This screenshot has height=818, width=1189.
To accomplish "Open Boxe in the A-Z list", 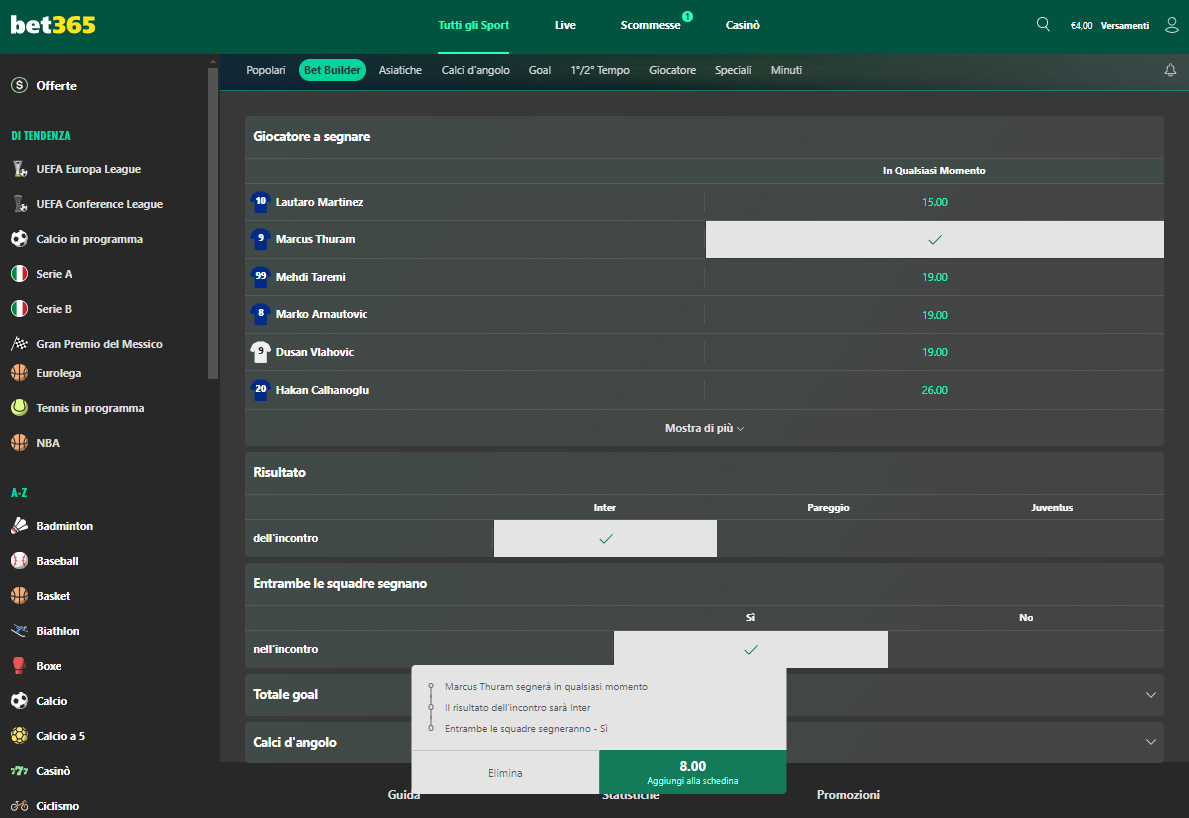I will click(x=49, y=666).
